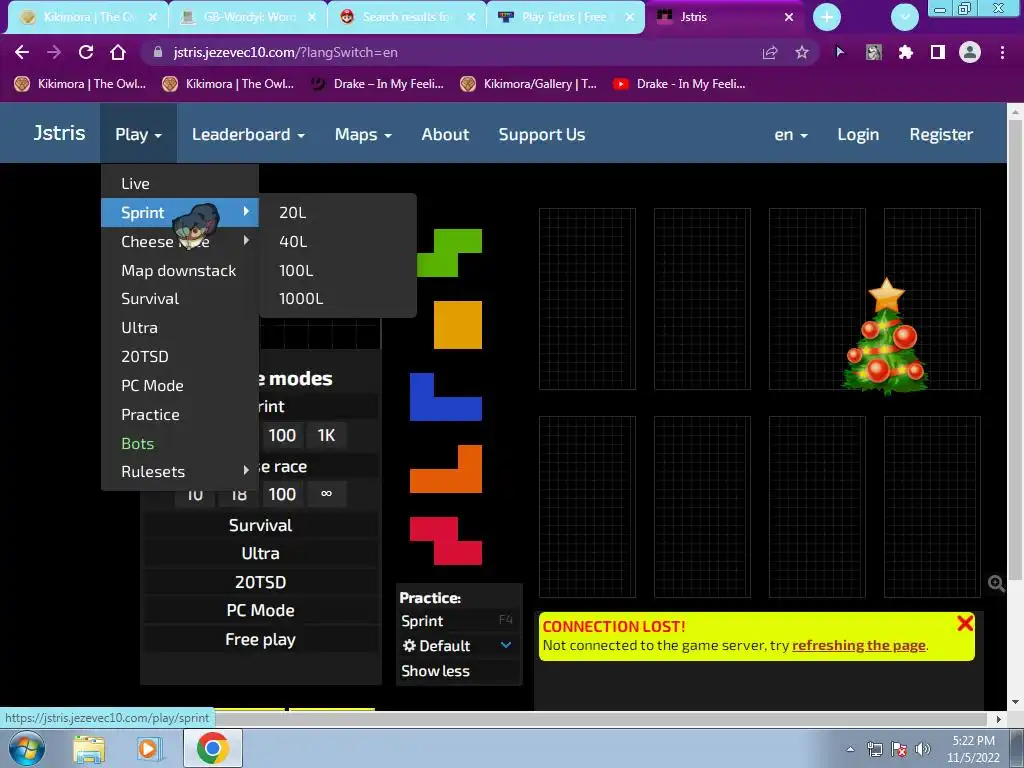The height and width of the screenshot is (768, 1024).
Task: Switch to GB-Wordyl browser tab
Action: 249,17
